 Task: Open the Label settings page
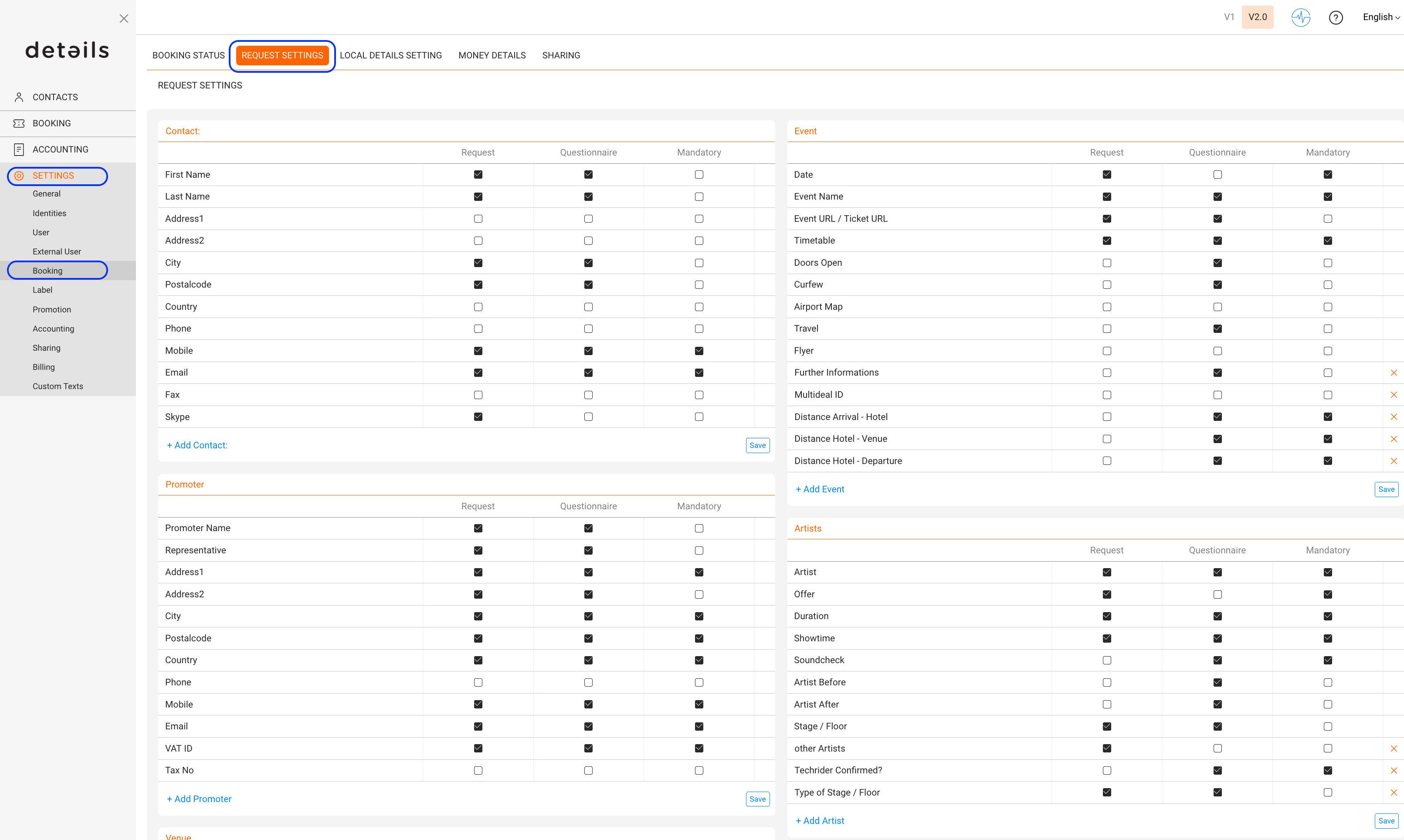[42, 290]
